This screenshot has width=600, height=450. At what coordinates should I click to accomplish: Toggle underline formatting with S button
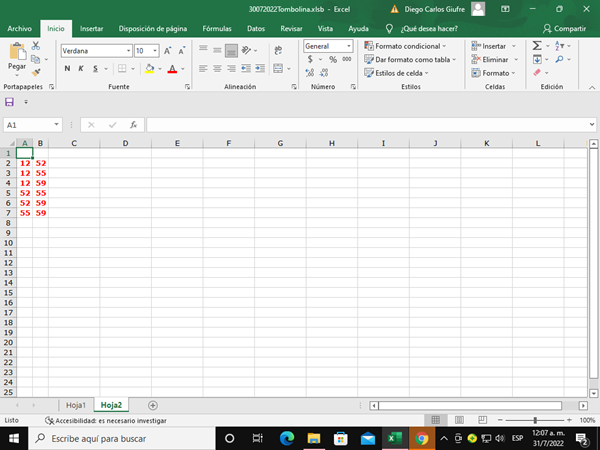[95, 69]
